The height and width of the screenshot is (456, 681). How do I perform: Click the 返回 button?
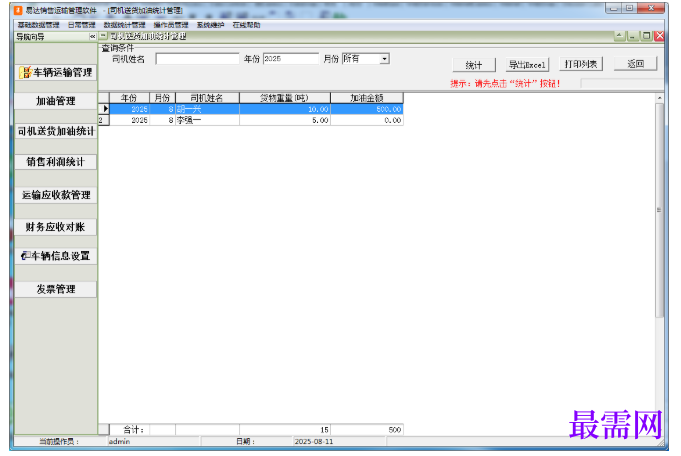pos(635,64)
